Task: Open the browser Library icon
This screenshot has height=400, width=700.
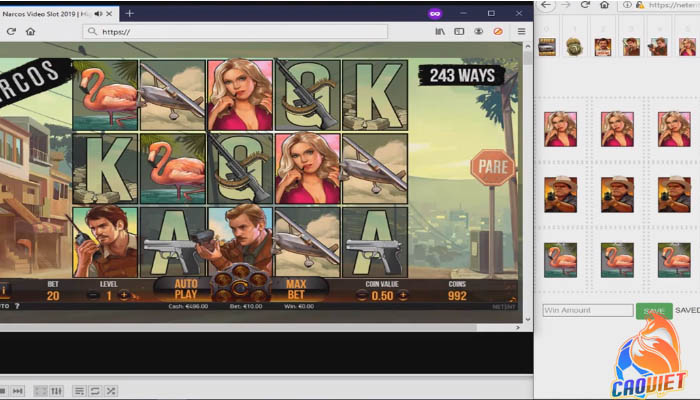Action: [x=440, y=31]
